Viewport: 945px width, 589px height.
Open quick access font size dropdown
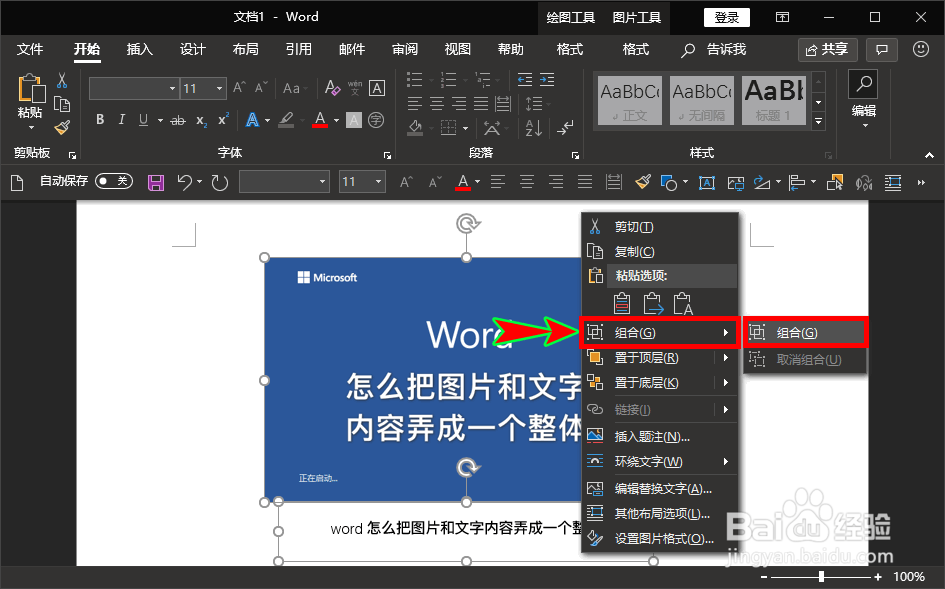coord(378,181)
